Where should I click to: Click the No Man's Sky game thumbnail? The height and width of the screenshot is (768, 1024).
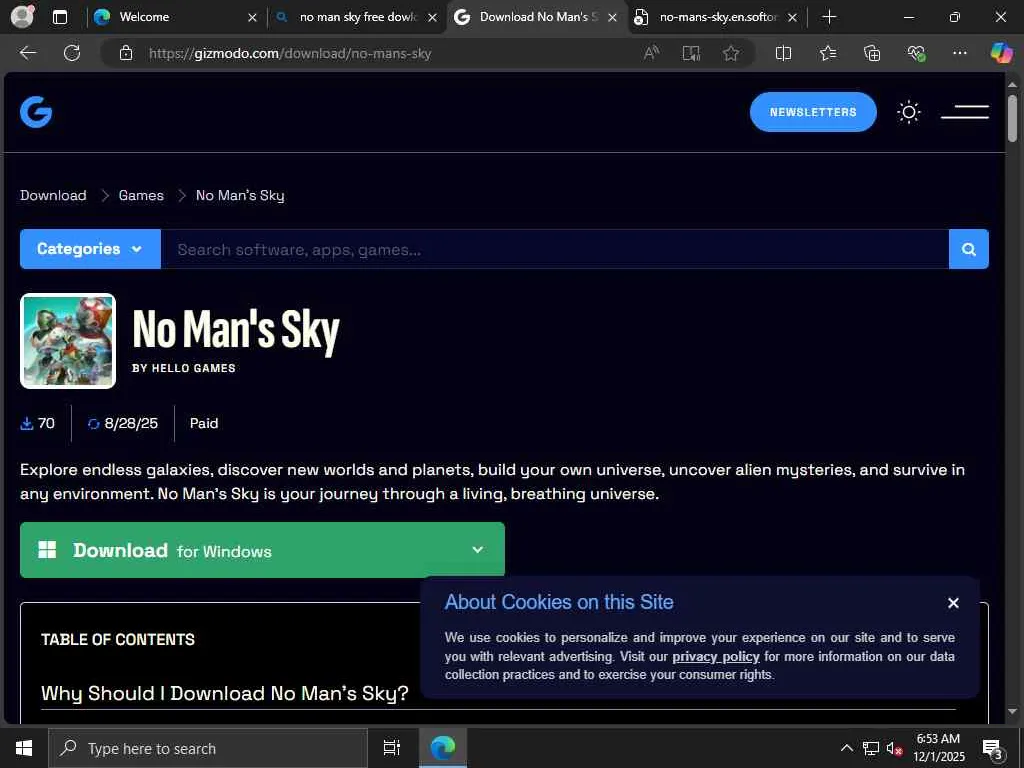[68, 341]
